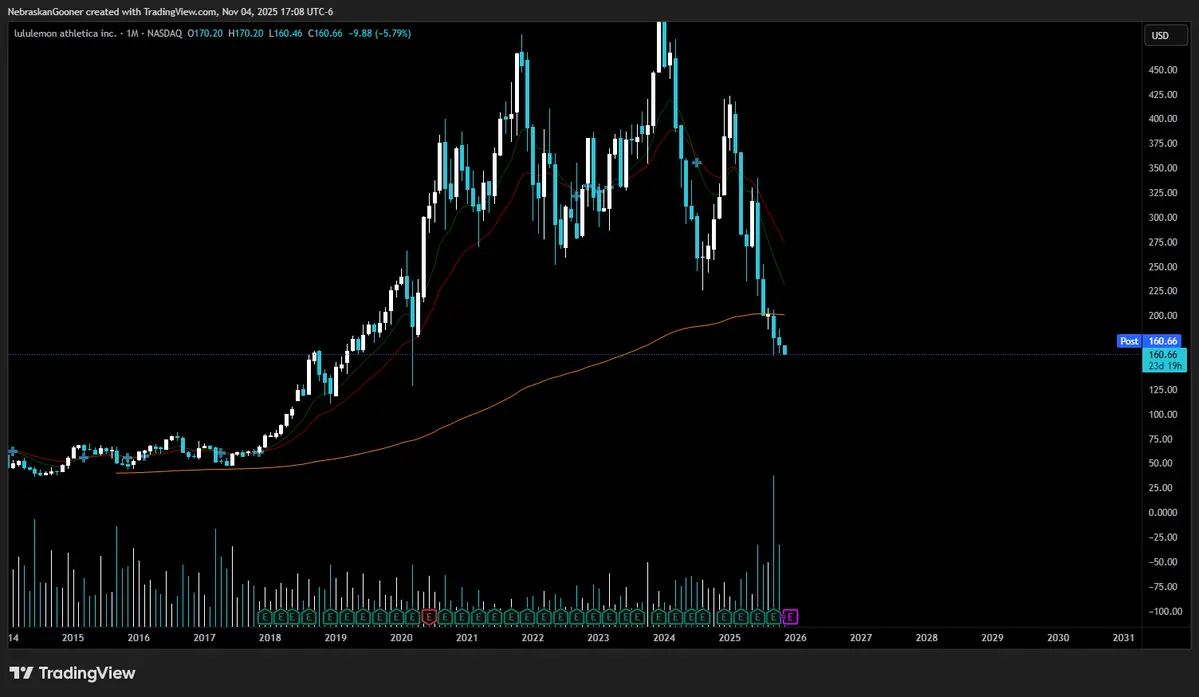
Task: Click the −50.00 price axis label
Action: 1162,562
